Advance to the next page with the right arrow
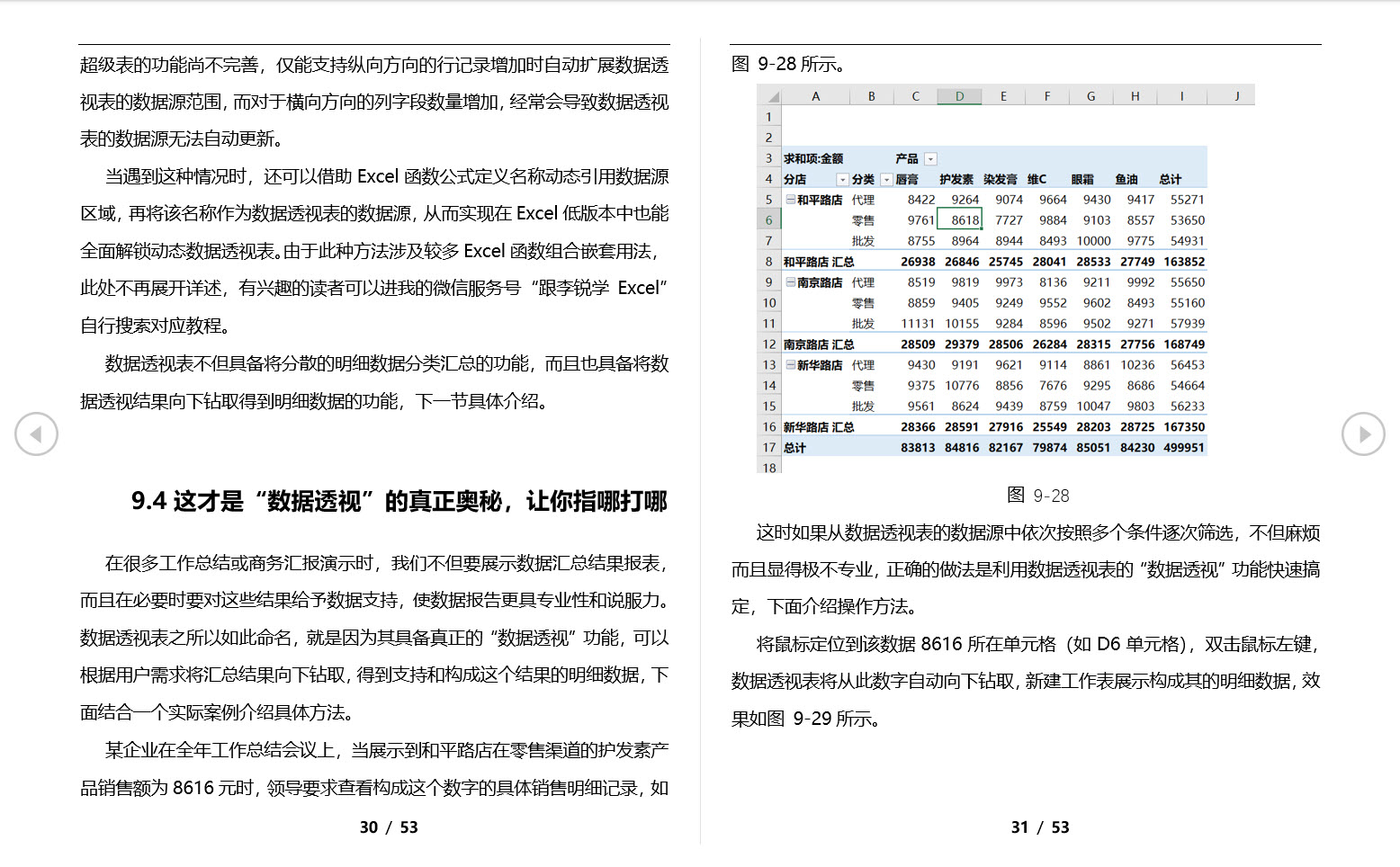Viewport: 1400px width, 867px height. click(x=1363, y=434)
